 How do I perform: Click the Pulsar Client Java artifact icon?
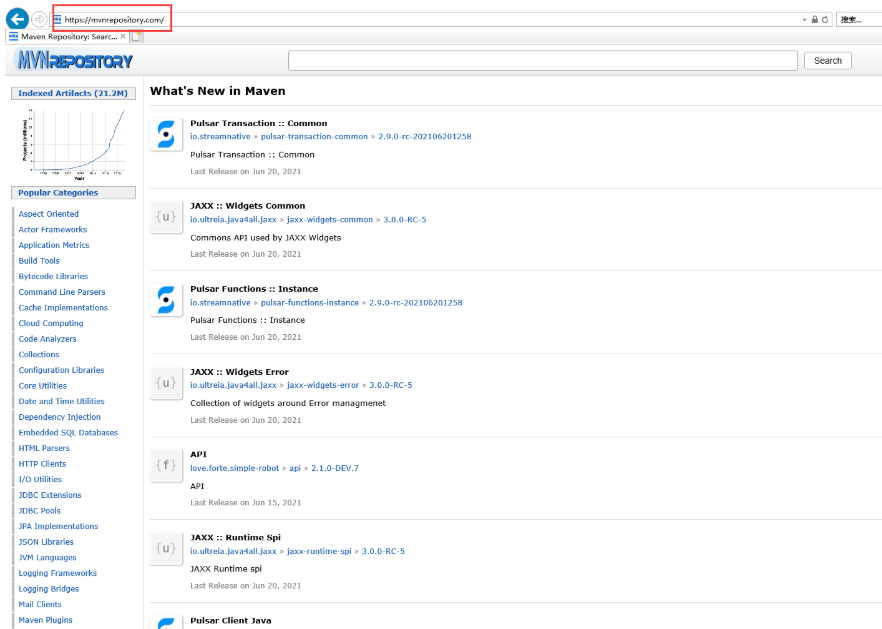tap(166, 622)
